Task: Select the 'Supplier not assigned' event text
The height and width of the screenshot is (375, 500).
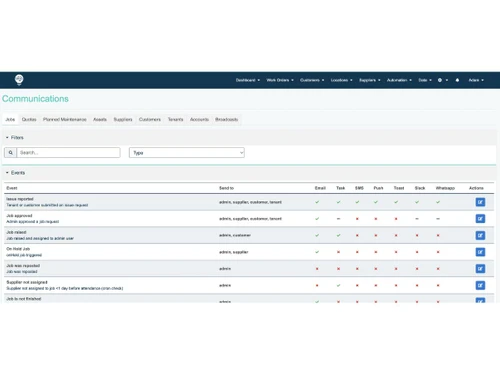Action: coord(27,282)
